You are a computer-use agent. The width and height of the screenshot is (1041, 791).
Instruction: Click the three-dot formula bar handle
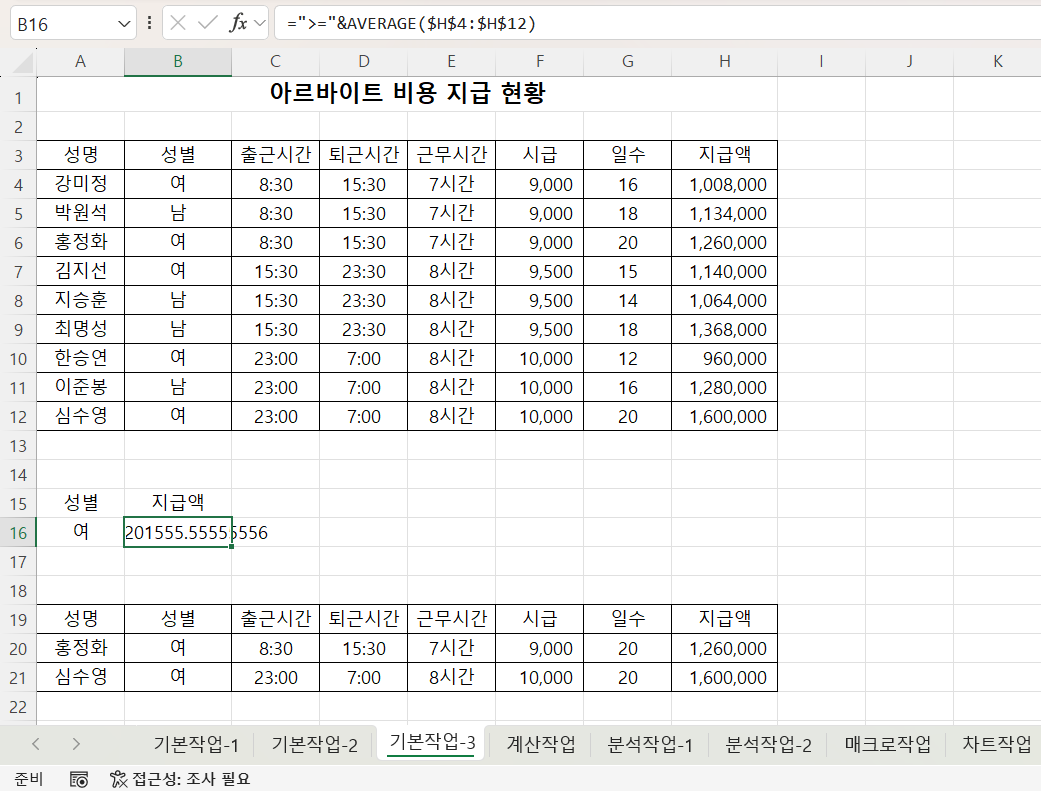coord(149,23)
